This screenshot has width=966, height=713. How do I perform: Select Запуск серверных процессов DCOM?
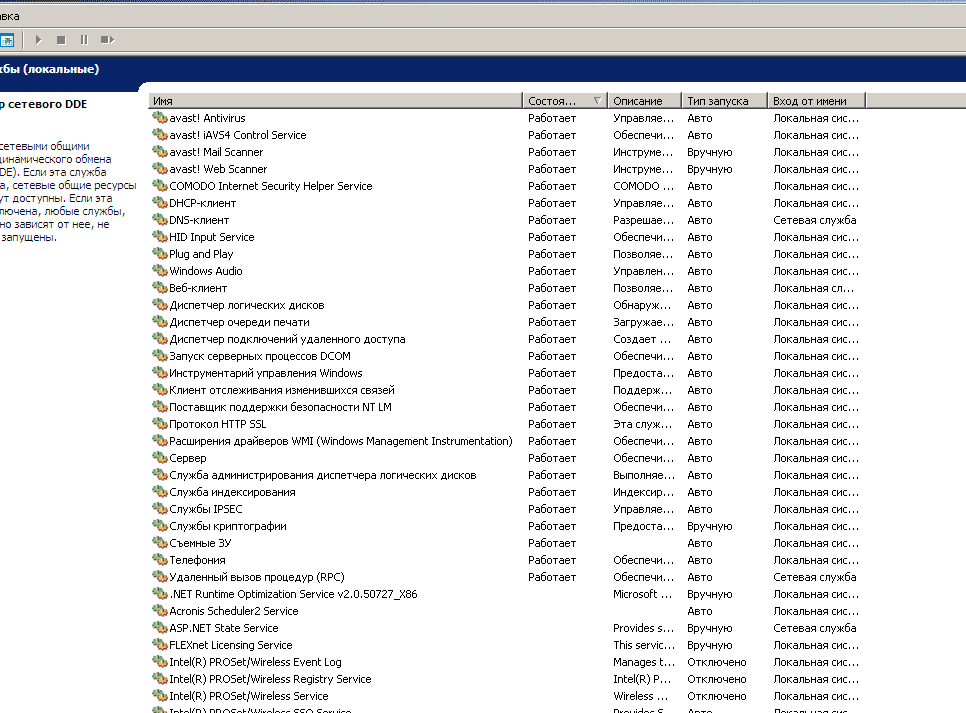[x=260, y=356]
